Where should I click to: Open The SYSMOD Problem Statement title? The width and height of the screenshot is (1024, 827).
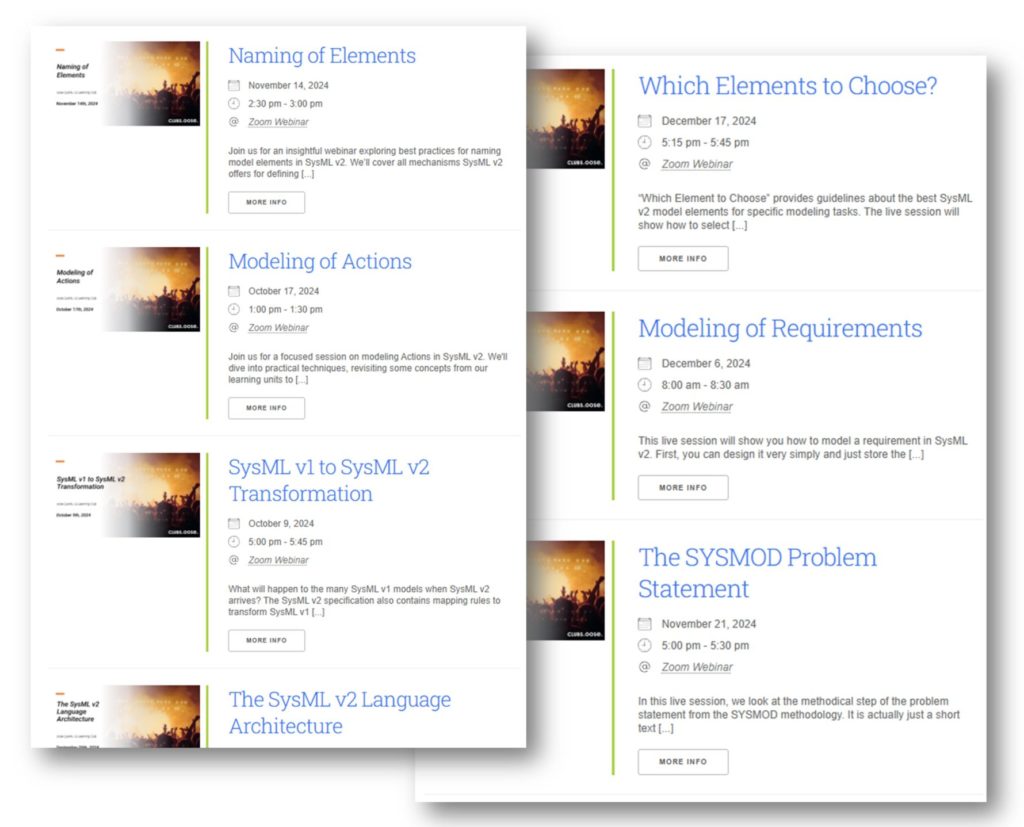point(757,572)
